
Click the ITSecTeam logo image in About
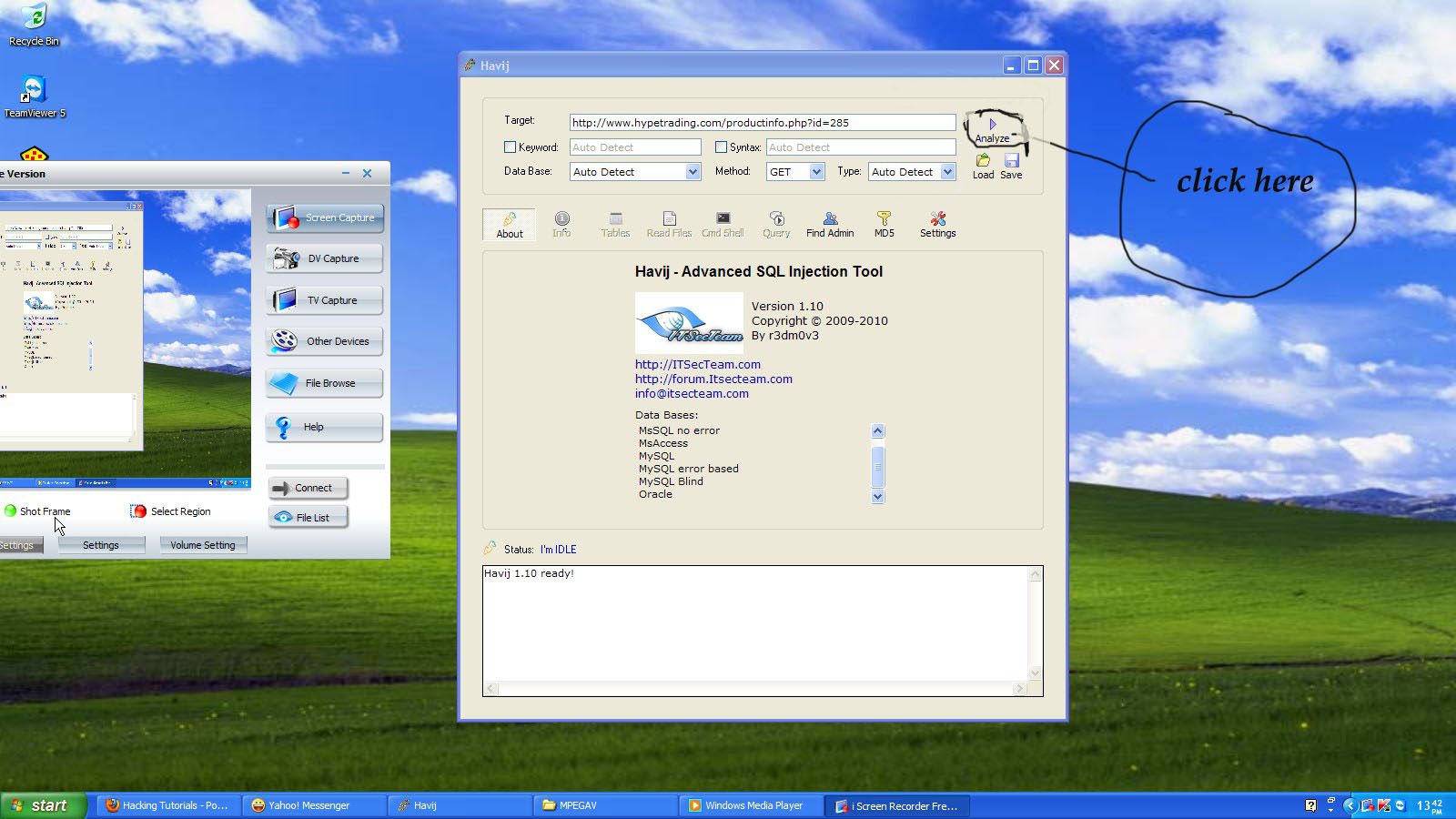[689, 323]
